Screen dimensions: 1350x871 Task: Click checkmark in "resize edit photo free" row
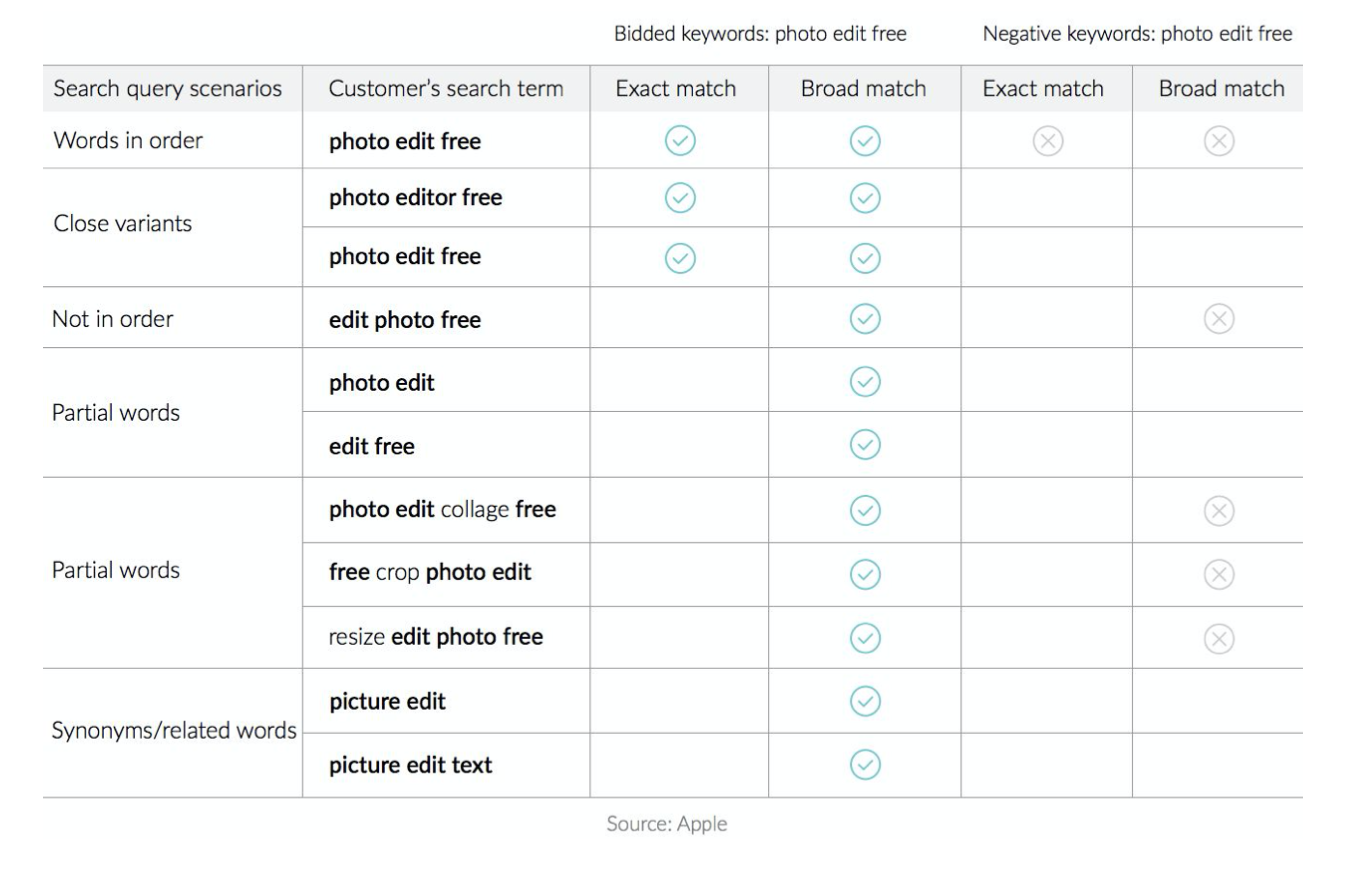tap(865, 638)
